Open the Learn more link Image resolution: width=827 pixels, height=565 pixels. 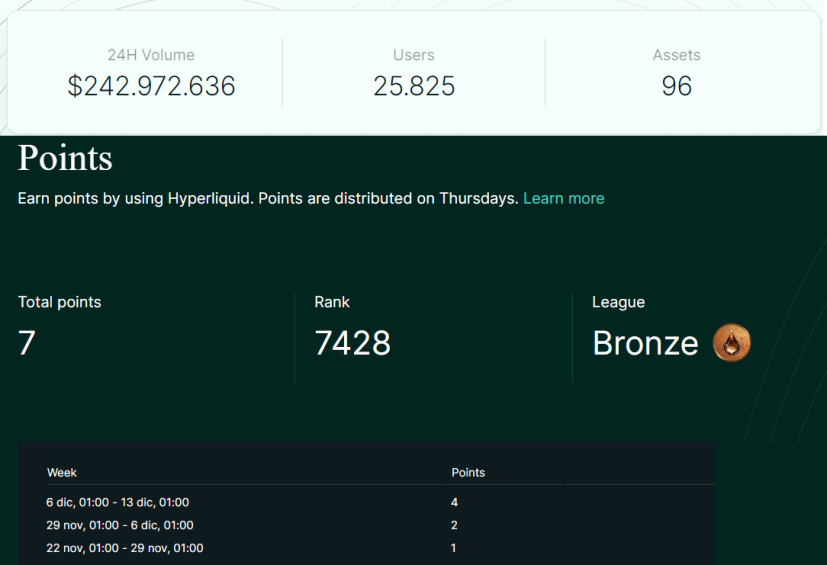click(x=563, y=198)
